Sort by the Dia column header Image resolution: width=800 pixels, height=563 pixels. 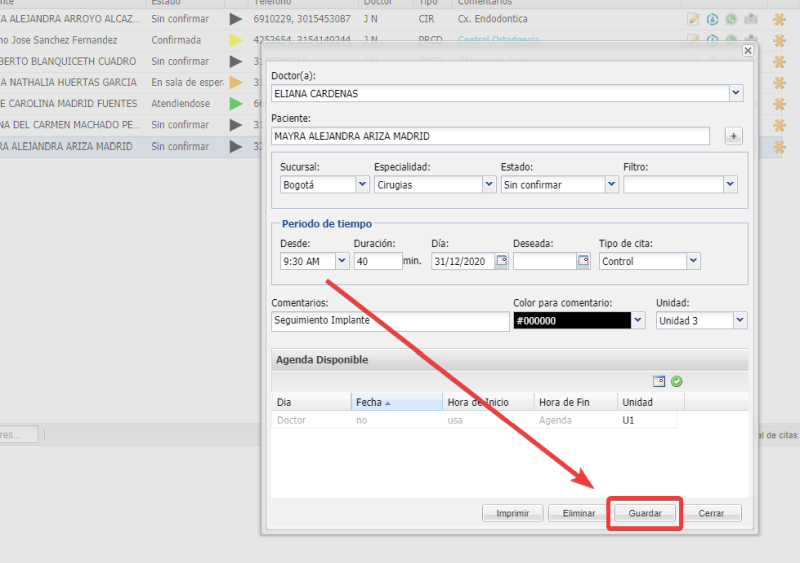pos(311,402)
